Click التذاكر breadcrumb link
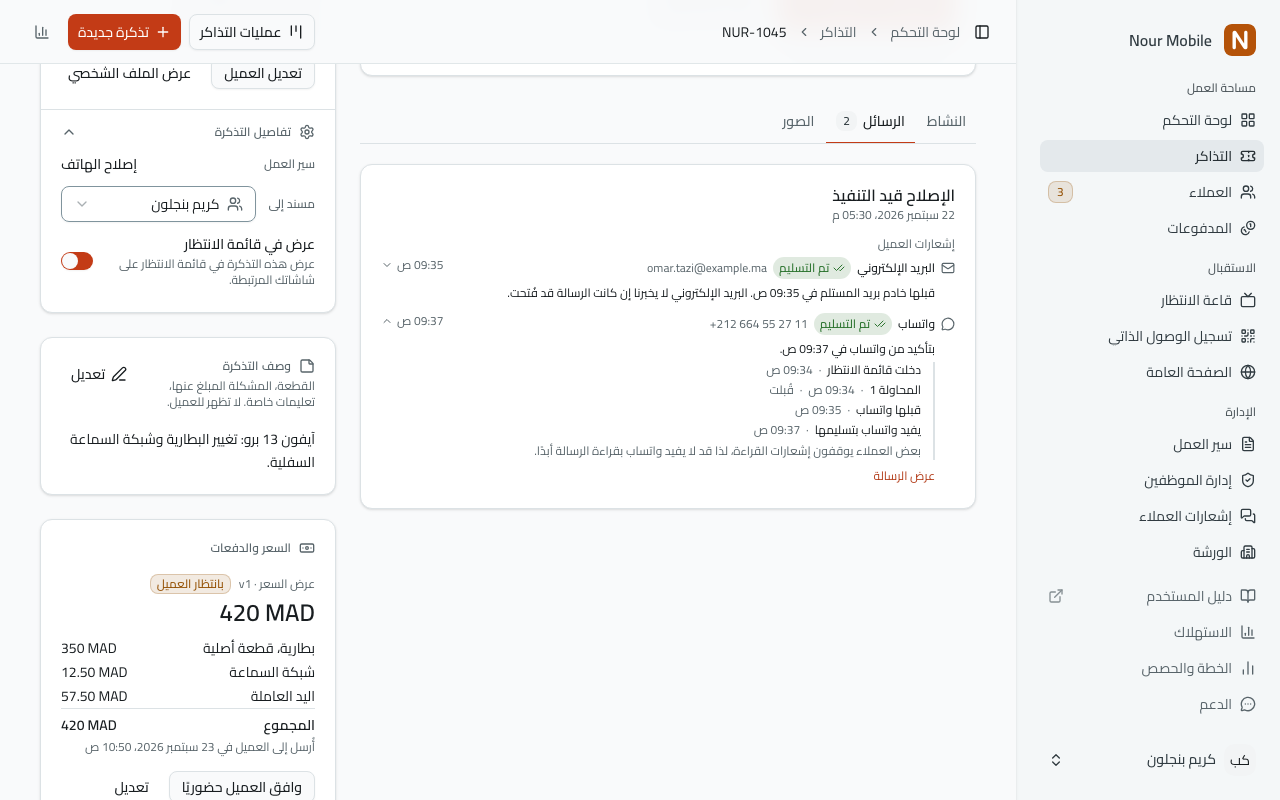Viewport: 1280px width, 800px height. click(838, 32)
